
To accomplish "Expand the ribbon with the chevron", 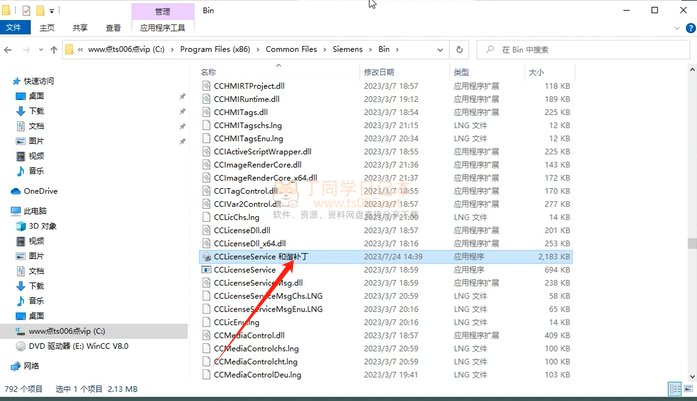I will point(677,28).
